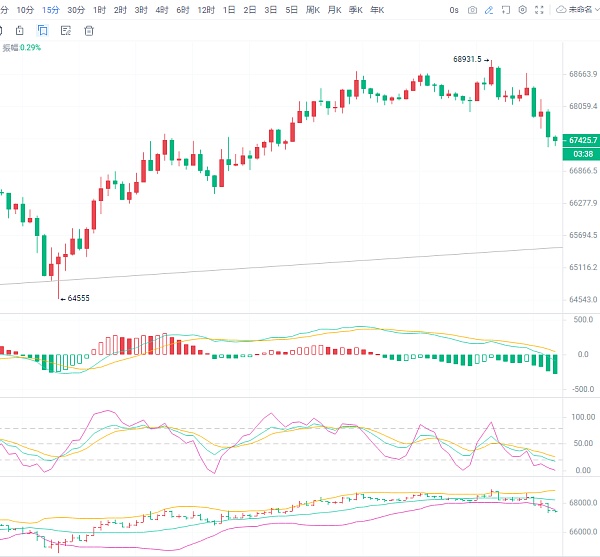This screenshot has height=557, width=600.
Task: Choose the 1日 timeframe
Action: click(x=229, y=10)
